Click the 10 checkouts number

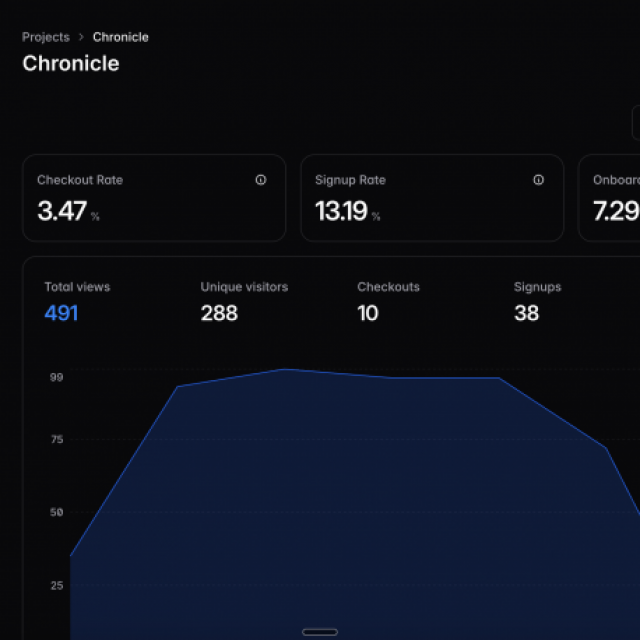tap(368, 313)
